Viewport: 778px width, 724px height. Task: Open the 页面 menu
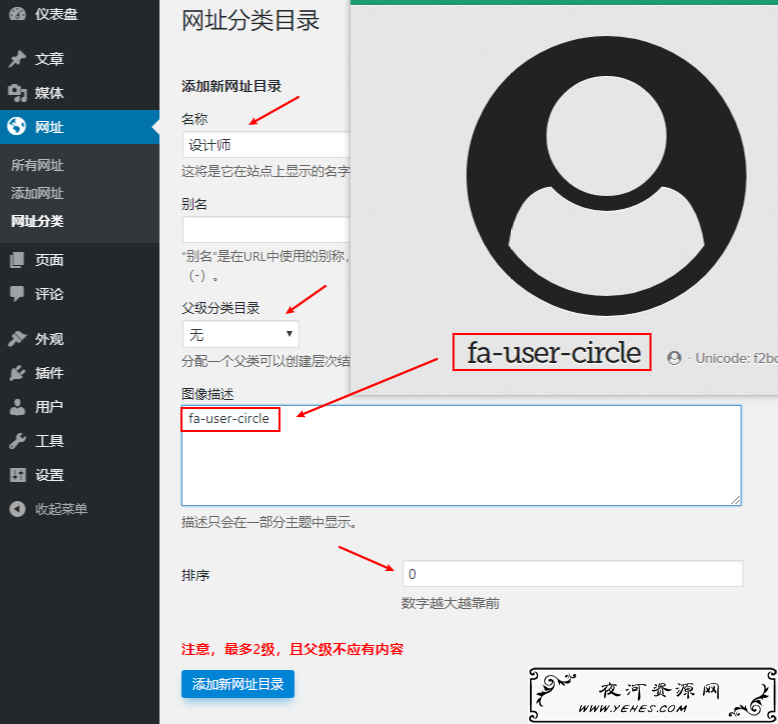point(79,260)
